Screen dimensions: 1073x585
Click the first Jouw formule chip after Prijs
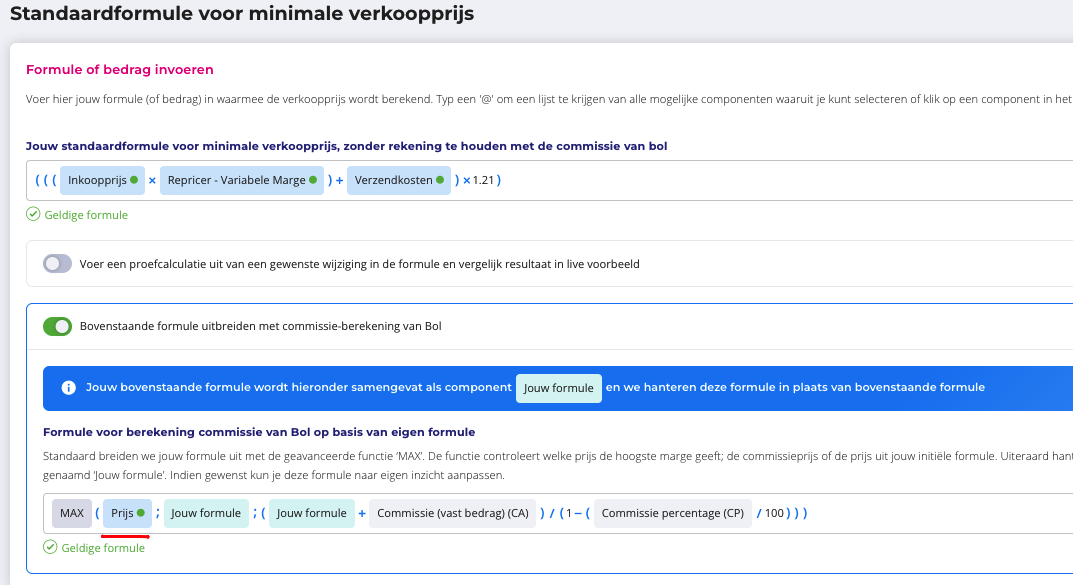(x=206, y=513)
